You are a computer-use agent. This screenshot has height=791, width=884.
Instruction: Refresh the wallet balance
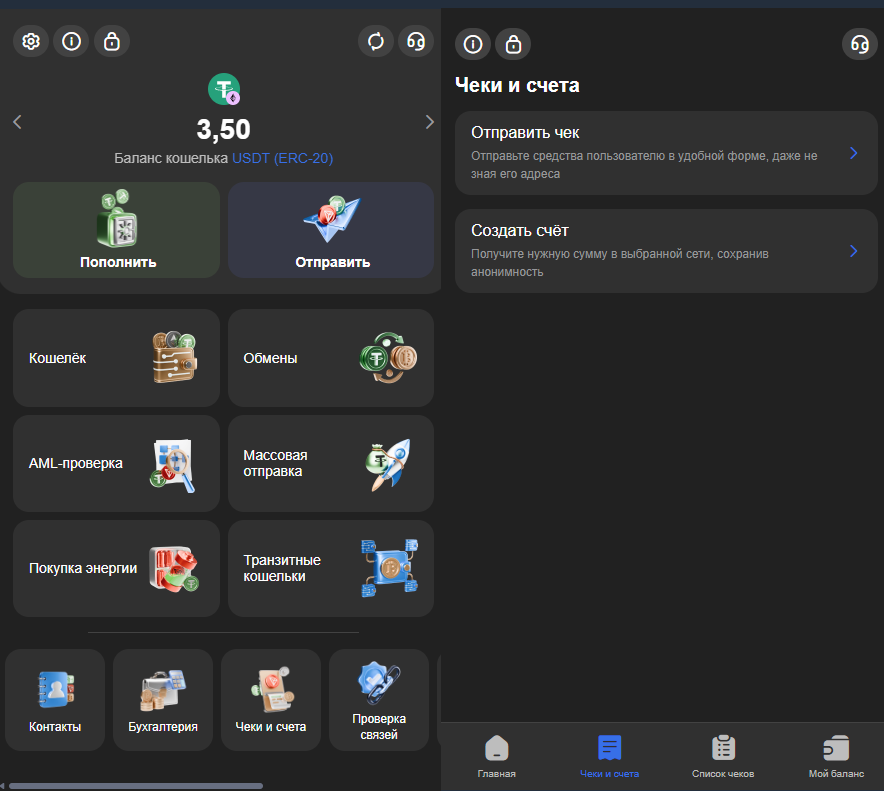point(376,42)
